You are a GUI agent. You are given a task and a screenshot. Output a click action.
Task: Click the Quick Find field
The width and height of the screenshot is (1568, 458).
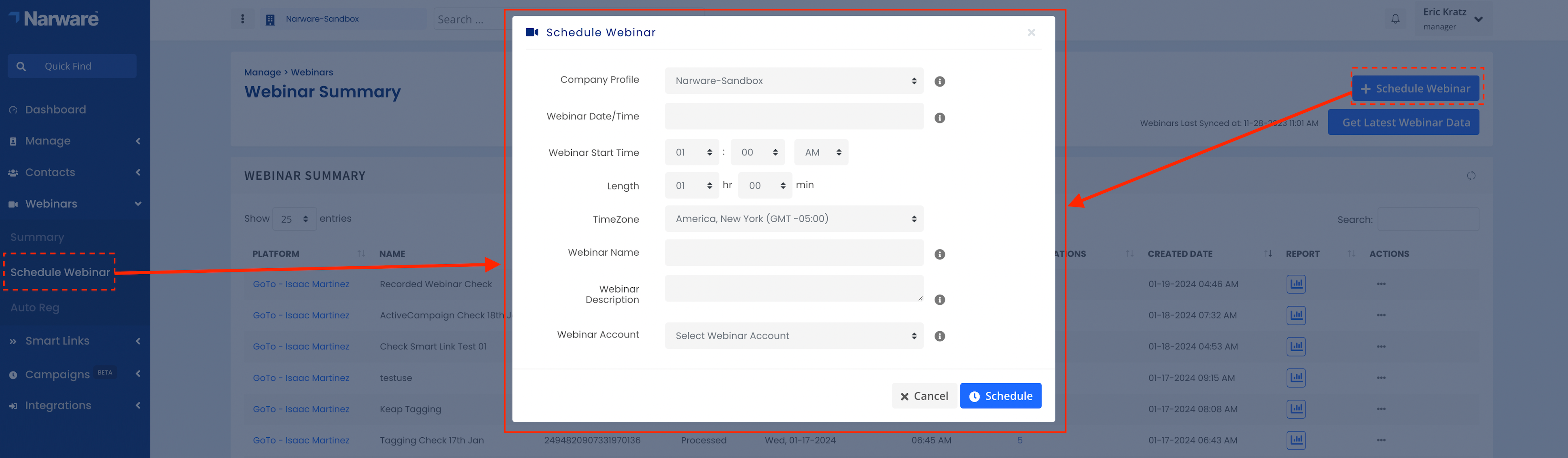point(72,66)
